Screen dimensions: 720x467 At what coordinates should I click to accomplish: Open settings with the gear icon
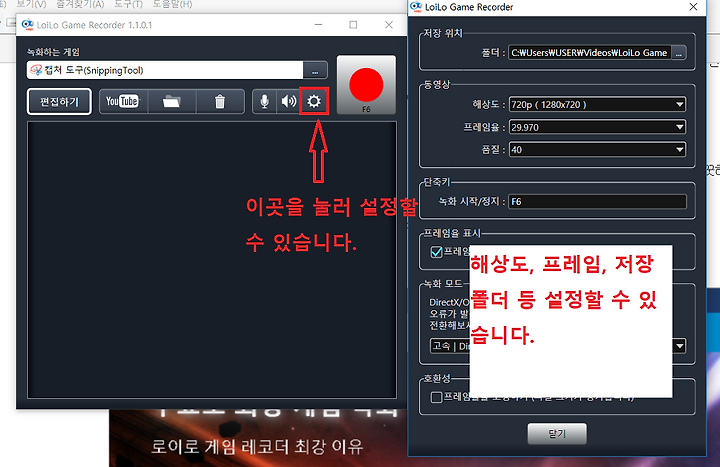click(x=314, y=101)
